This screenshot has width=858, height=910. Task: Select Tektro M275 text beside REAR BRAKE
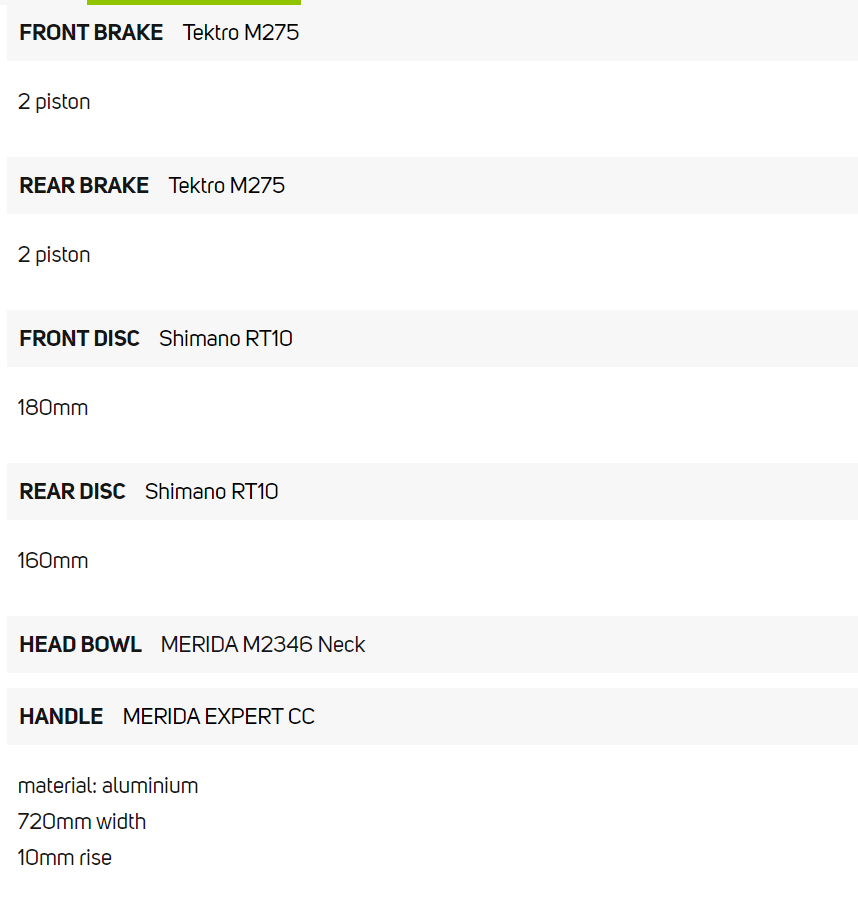(227, 186)
